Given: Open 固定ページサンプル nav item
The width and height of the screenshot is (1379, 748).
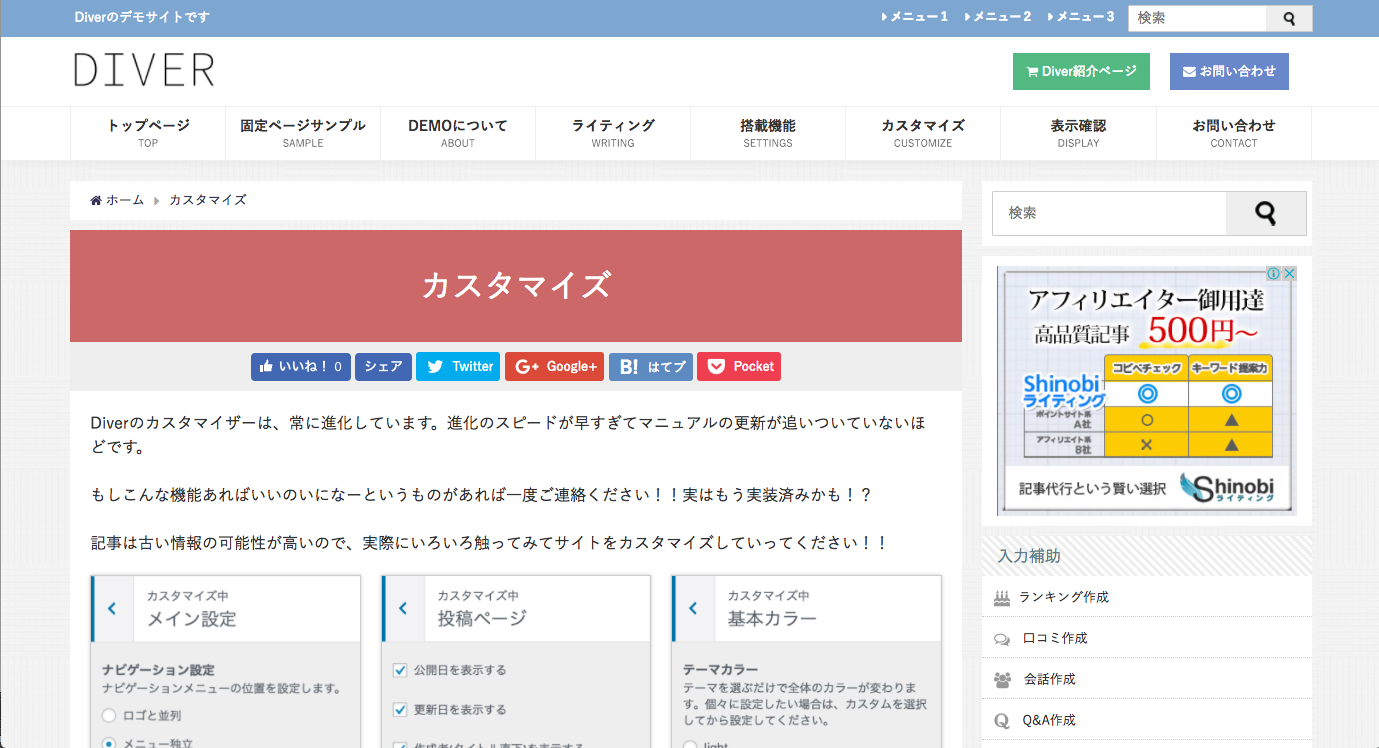Looking at the screenshot, I should click(303, 133).
